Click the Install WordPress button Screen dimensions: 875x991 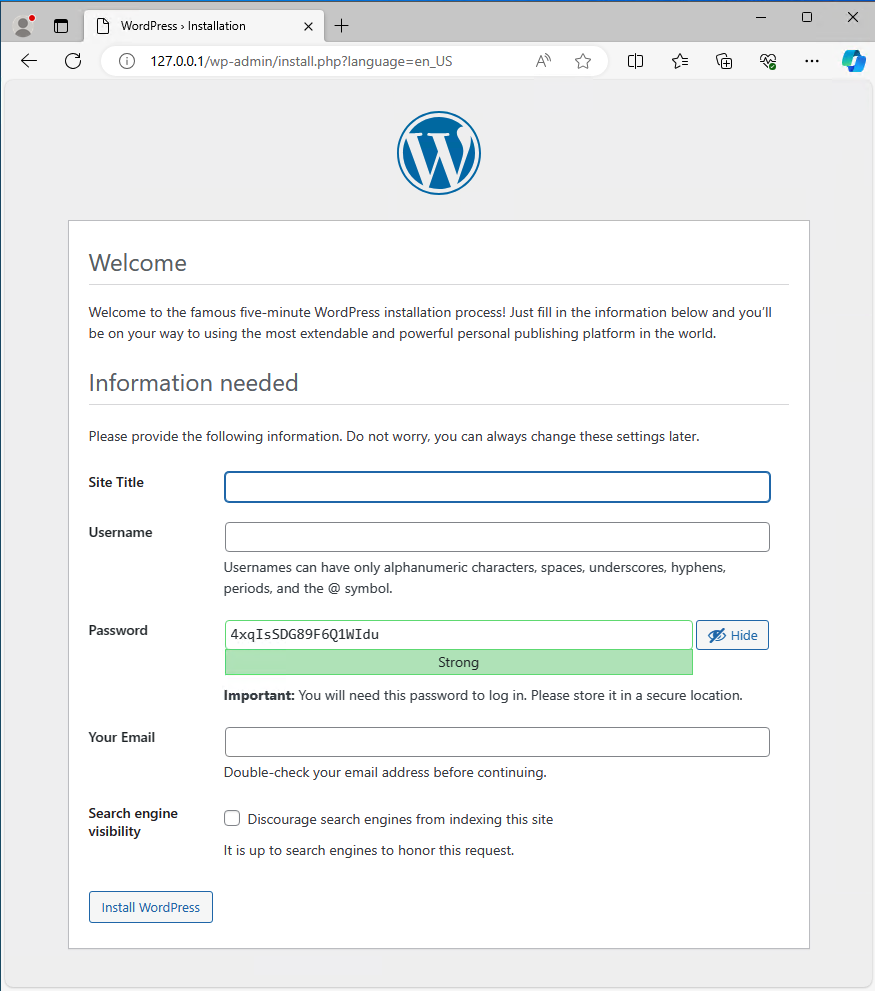[x=151, y=907]
